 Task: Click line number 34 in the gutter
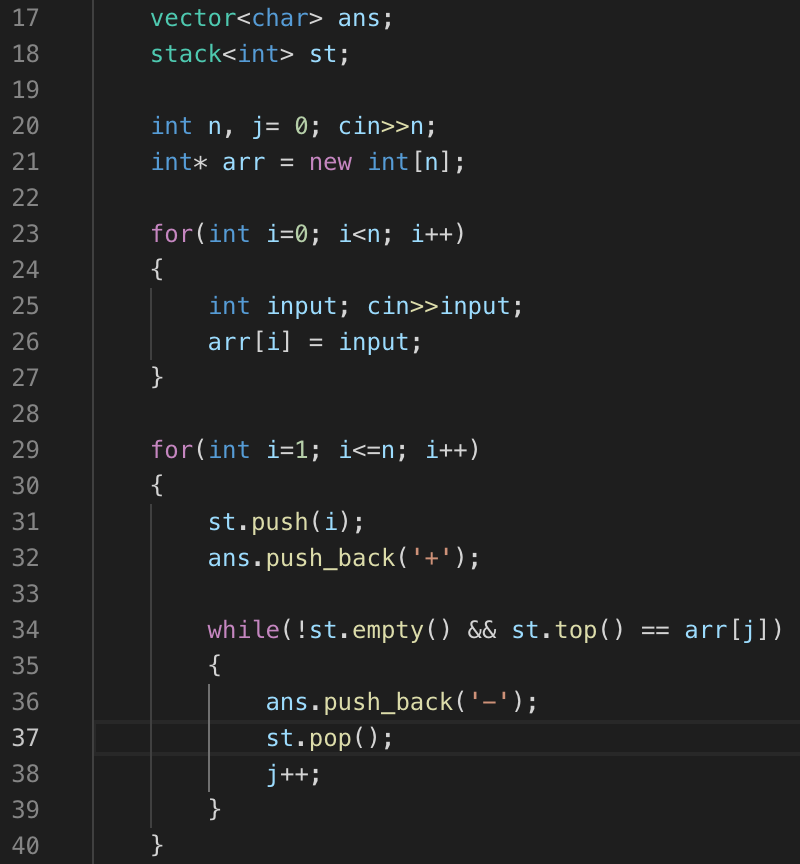(25, 630)
